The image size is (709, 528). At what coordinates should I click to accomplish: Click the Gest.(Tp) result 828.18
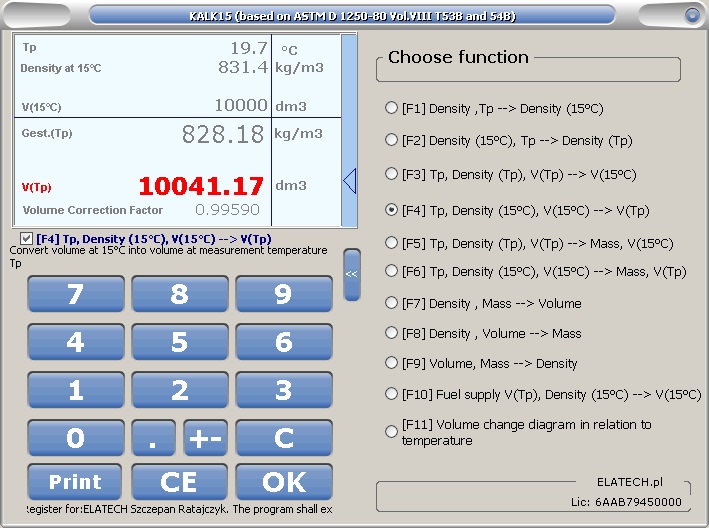(x=223, y=134)
